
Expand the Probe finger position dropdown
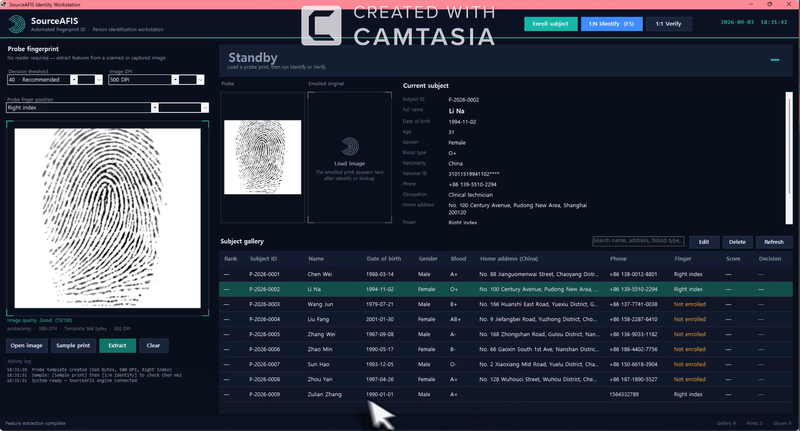click(x=107, y=108)
